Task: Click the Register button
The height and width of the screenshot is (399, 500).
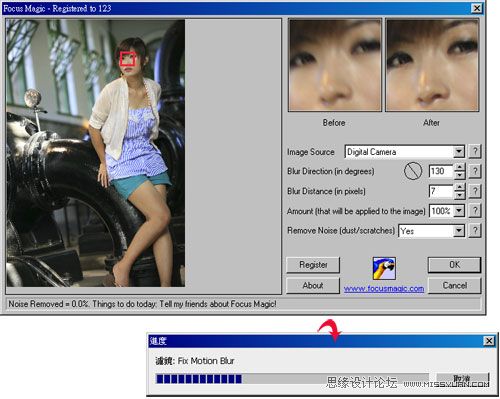Action: click(x=313, y=265)
